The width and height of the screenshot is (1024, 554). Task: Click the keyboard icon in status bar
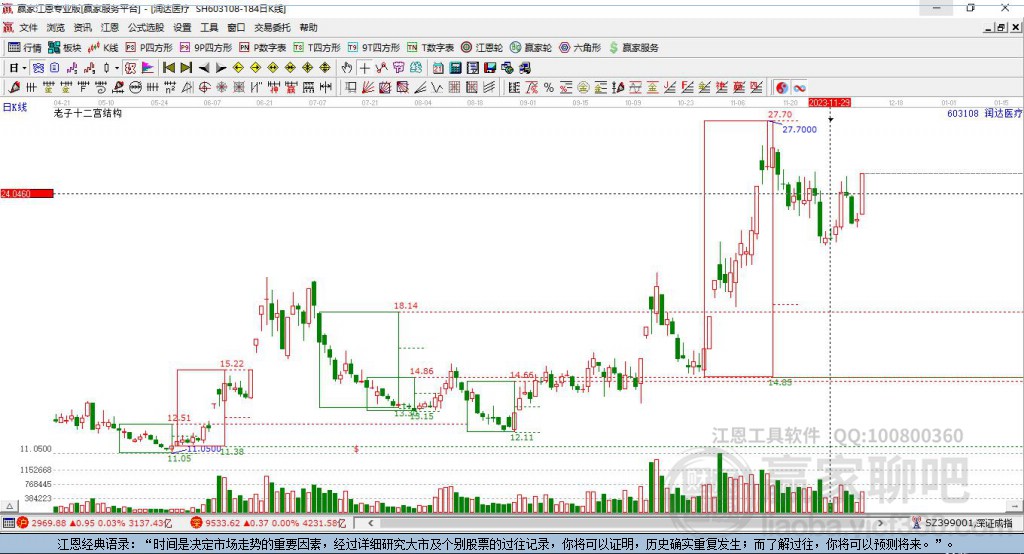(x=8, y=523)
